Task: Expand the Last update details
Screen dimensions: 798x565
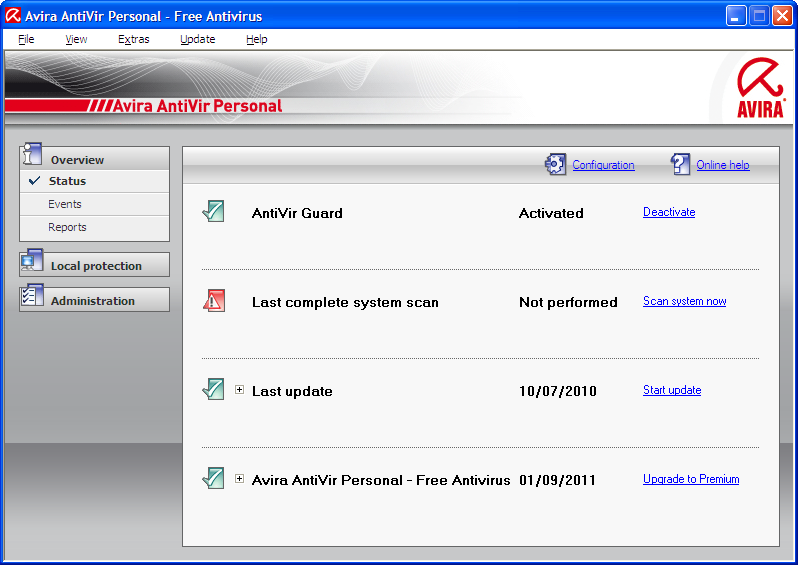Action: pos(239,390)
